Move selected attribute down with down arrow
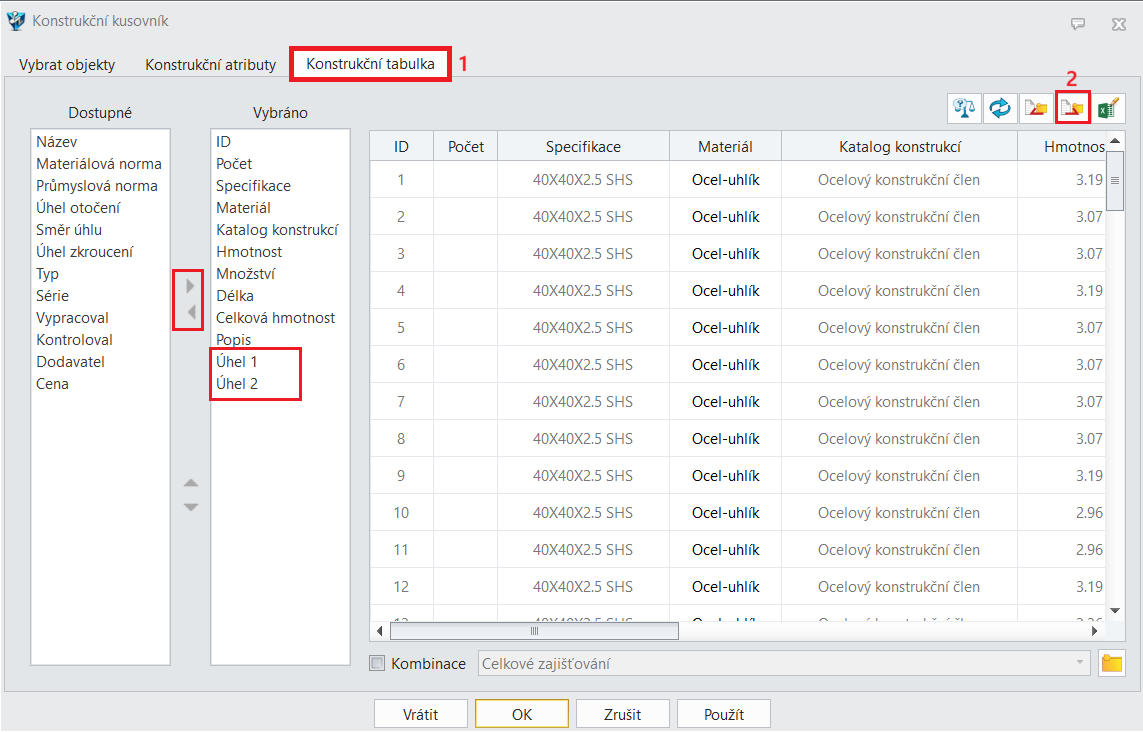Viewport: 1143px width, 732px height. pos(191,507)
